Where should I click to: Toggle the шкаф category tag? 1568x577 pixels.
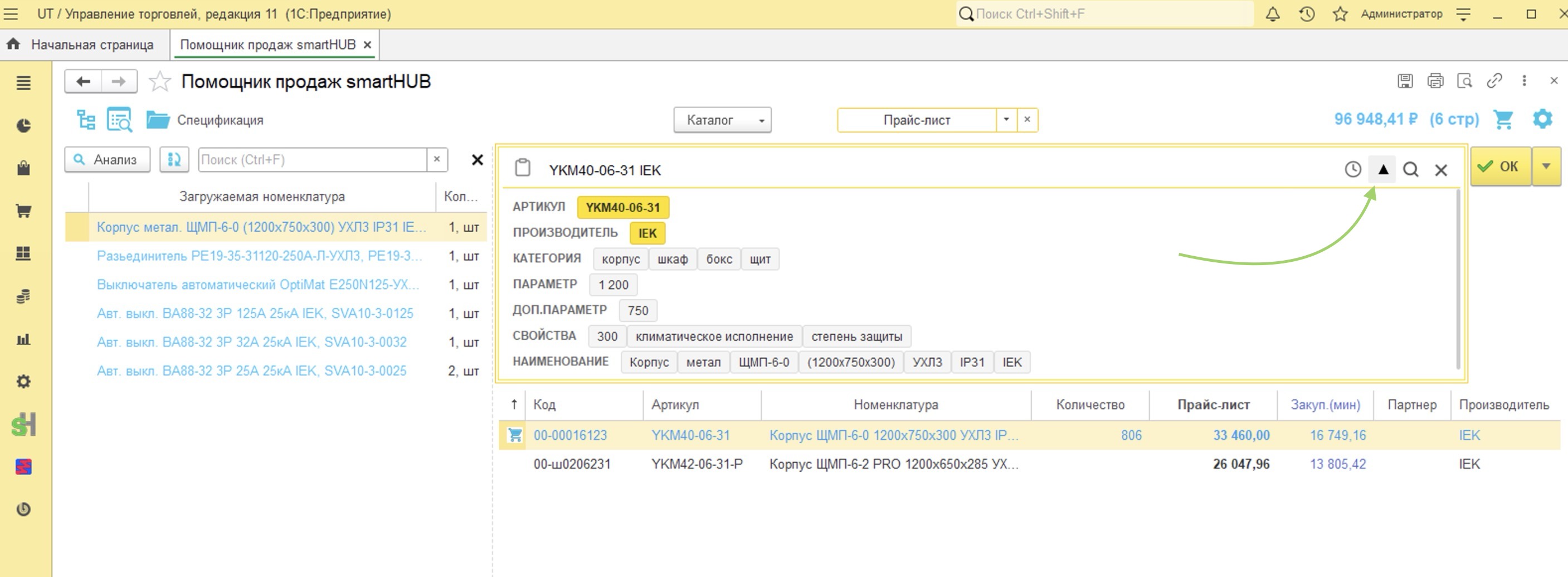[672, 260]
